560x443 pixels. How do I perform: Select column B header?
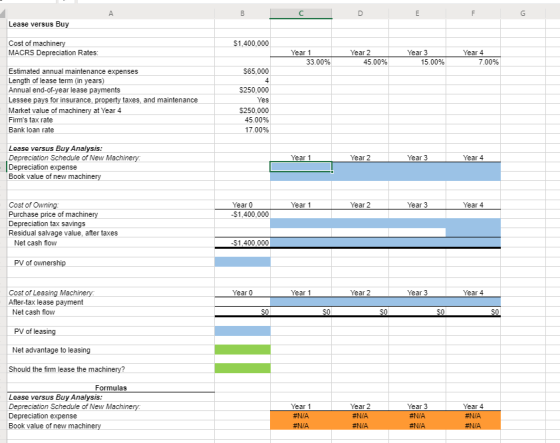coord(242,13)
